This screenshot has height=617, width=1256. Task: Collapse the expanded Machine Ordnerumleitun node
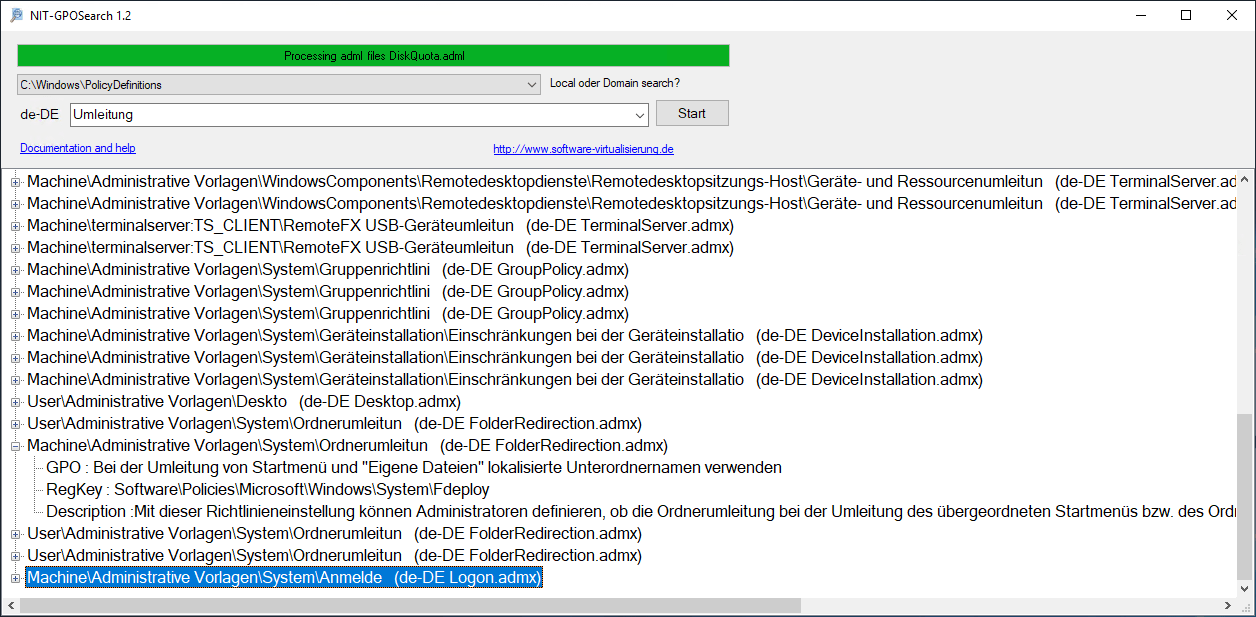click(x=15, y=446)
